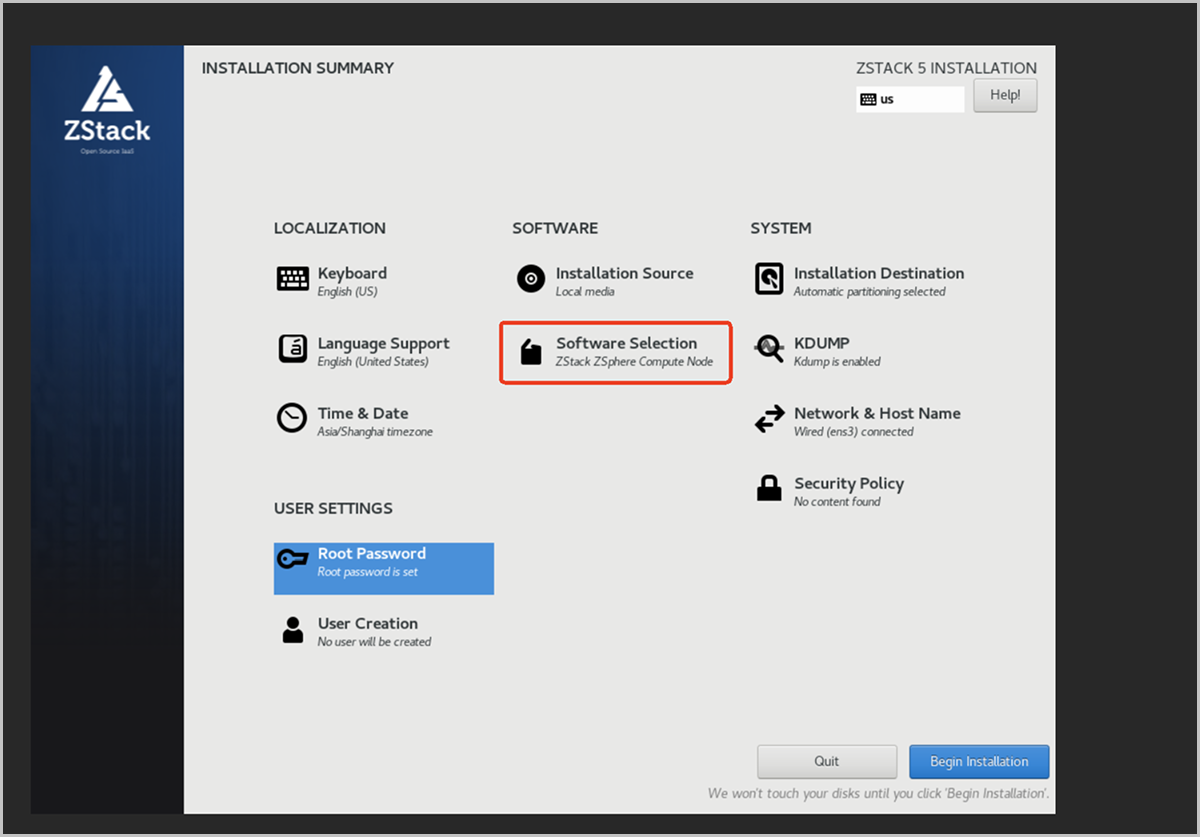The height and width of the screenshot is (837, 1200).
Task: Open Software Selection label
Action: (626, 343)
